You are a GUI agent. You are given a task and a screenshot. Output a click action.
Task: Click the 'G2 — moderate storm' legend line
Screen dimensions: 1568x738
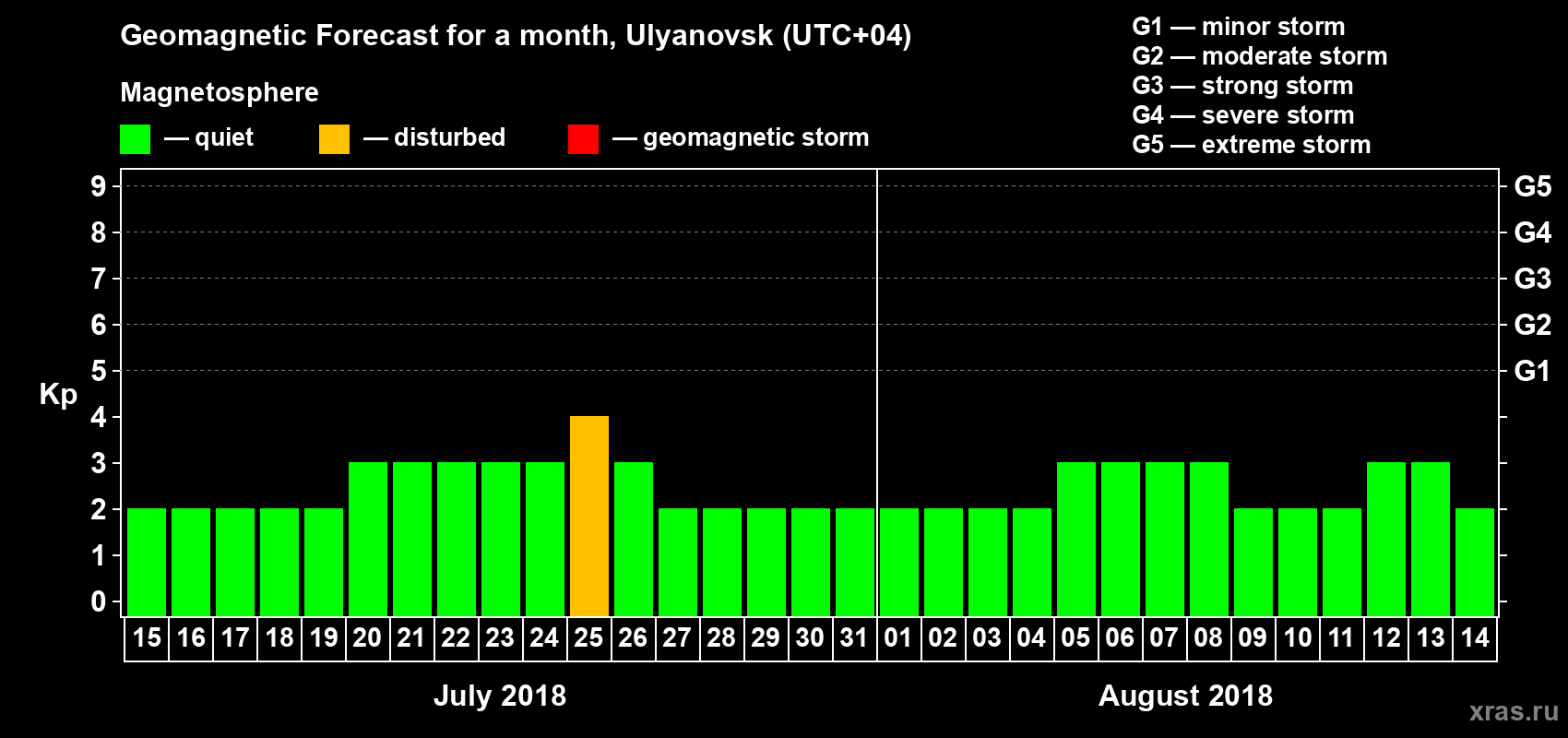tap(1260, 56)
